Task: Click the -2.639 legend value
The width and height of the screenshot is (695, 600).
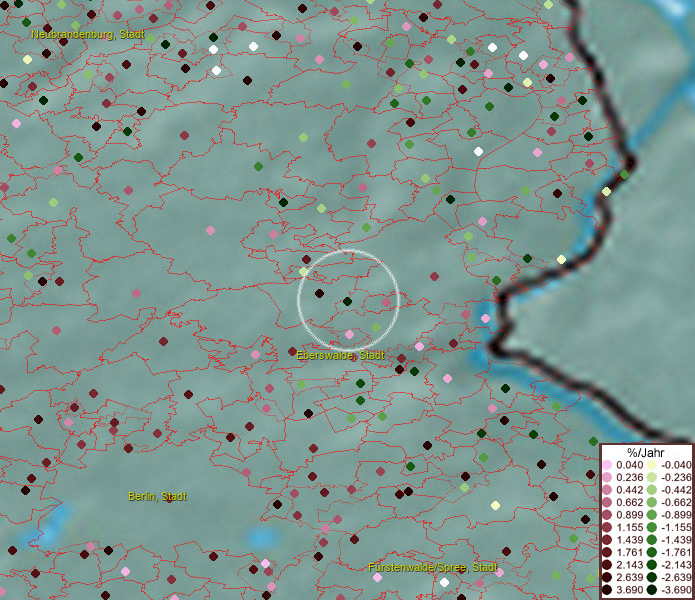Action: click(x=676, y=577)
